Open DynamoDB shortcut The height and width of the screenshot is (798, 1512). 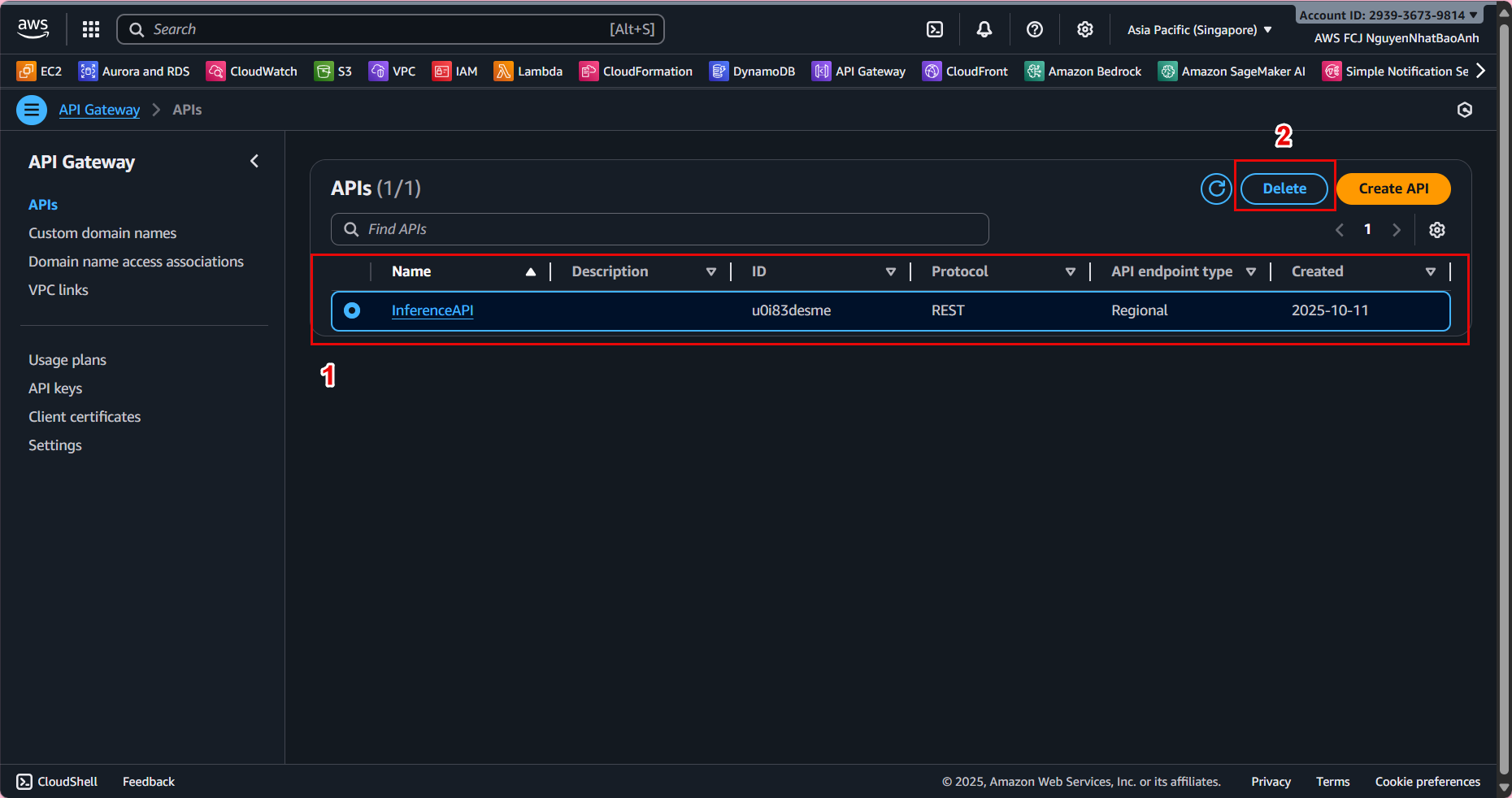click(x=752, y=72)
